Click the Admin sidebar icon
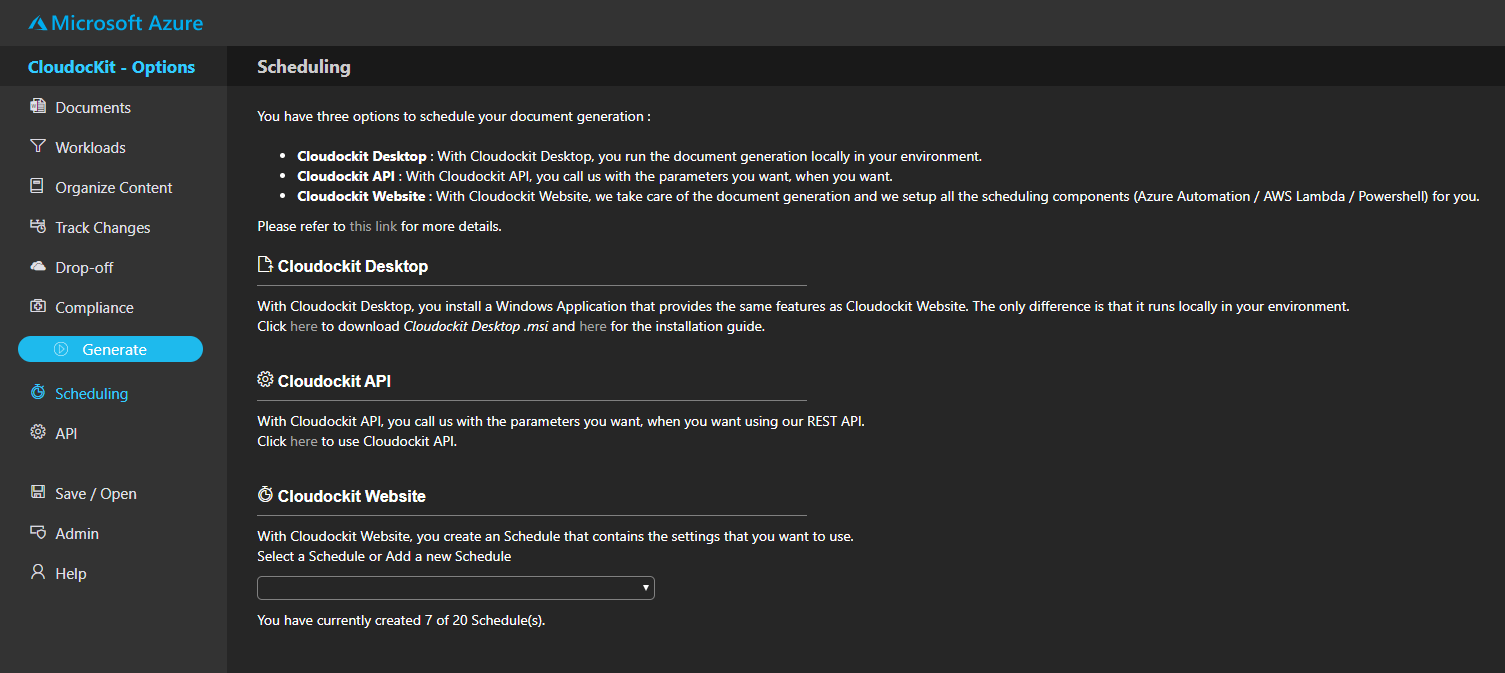 (38, 532)
